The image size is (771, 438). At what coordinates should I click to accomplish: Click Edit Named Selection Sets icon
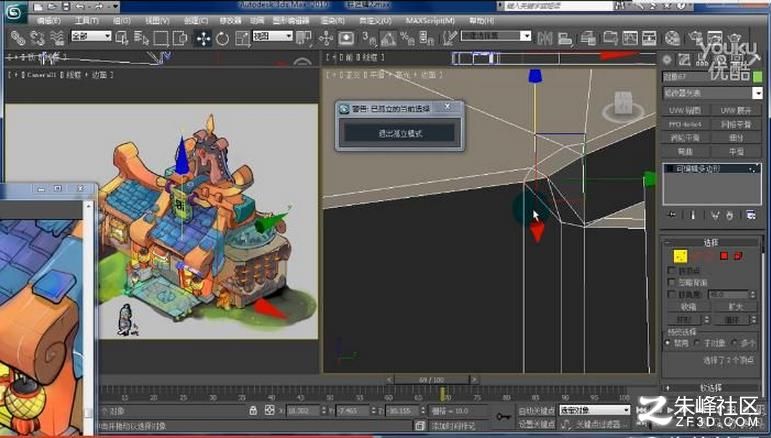point(449,38)
